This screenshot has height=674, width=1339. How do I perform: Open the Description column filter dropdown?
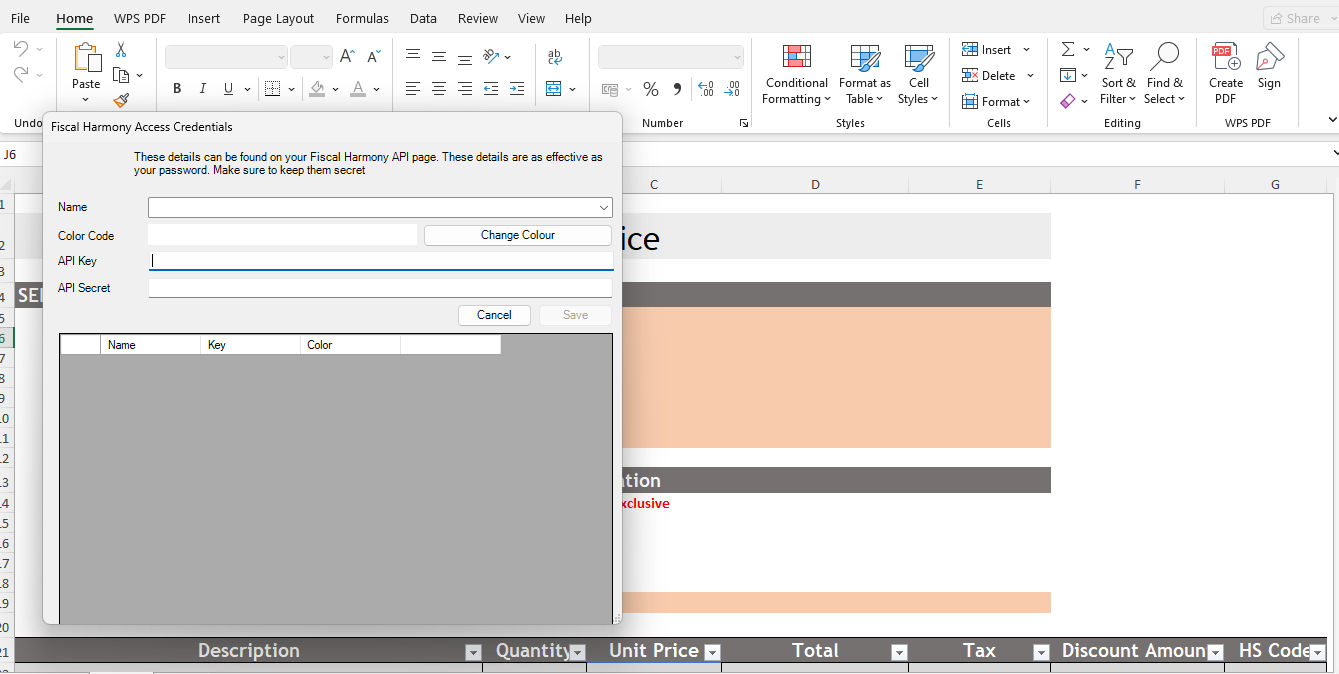click(473, 653)
